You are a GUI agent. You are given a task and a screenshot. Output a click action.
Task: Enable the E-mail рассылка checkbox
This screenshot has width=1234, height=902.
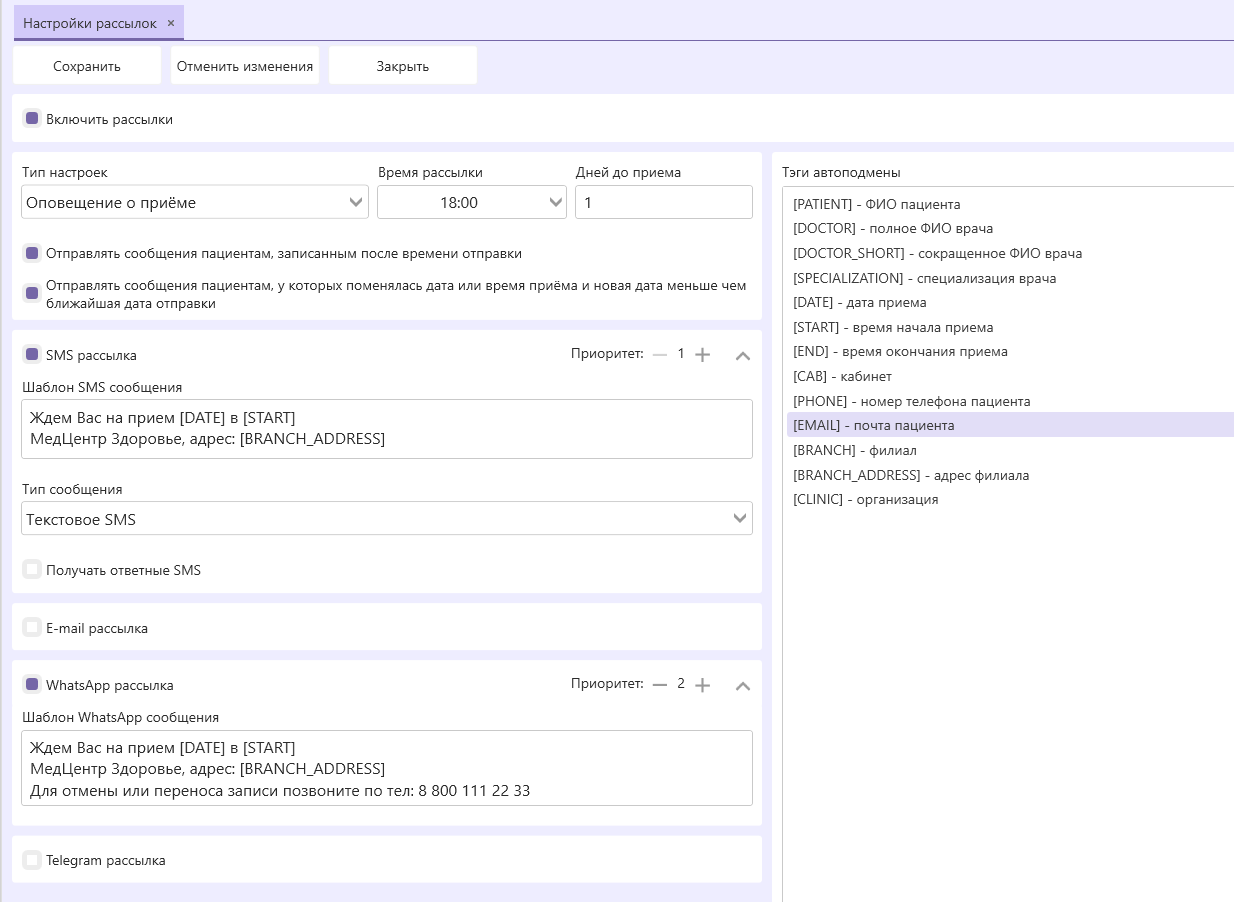click(32, 628)
